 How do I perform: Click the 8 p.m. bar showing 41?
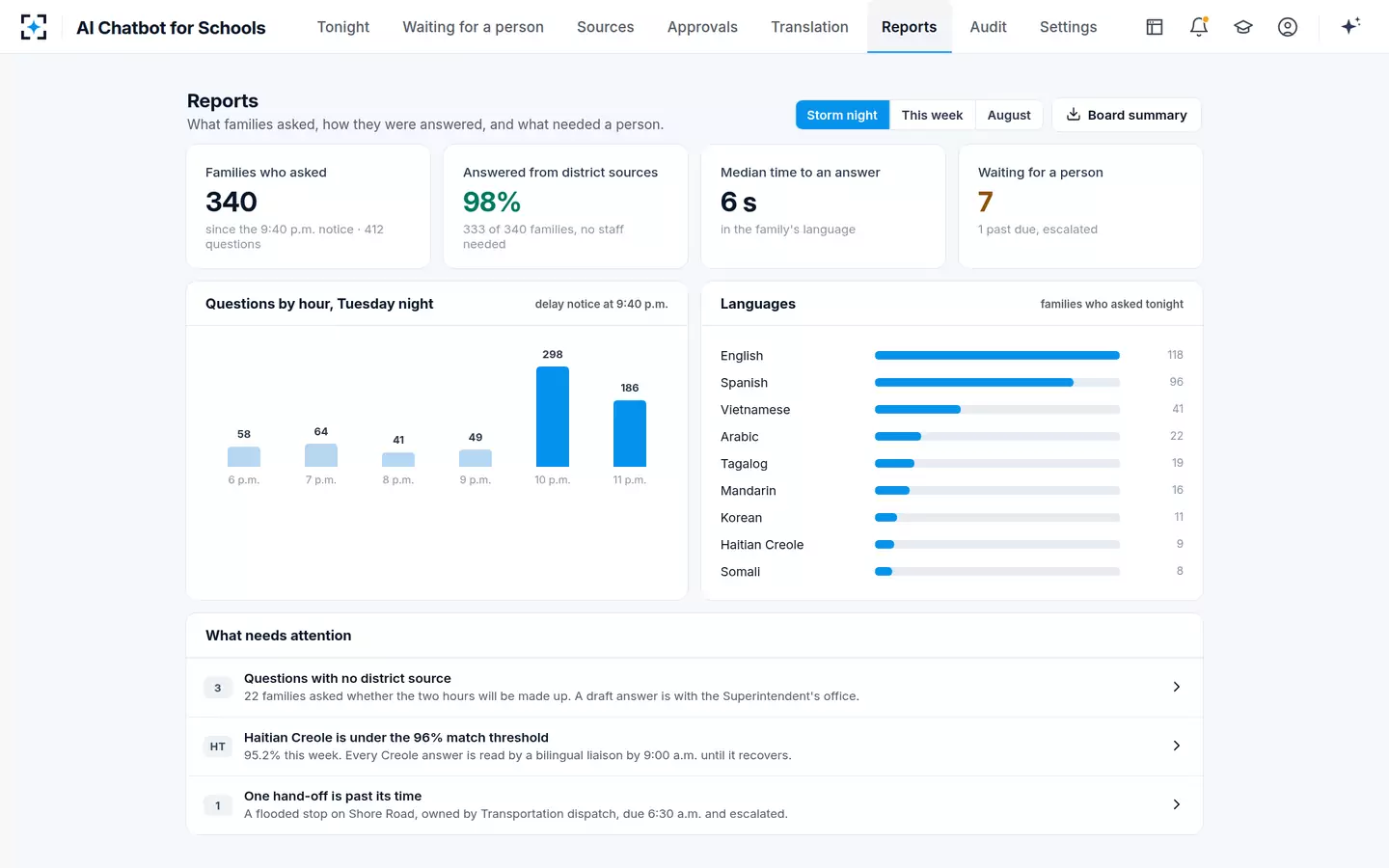[398, 460]
